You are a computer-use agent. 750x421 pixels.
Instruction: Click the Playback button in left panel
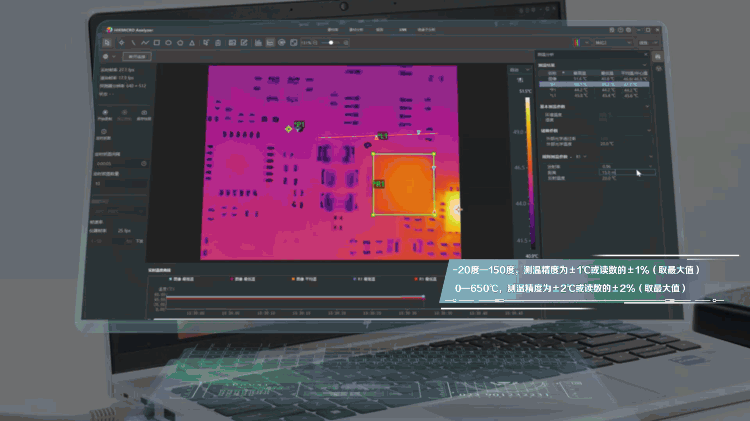point(104,114)
